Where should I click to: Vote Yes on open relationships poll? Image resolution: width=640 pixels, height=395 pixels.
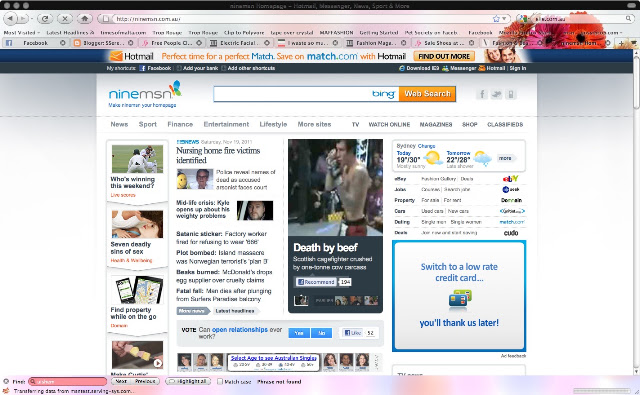click(x=299, y=333)
